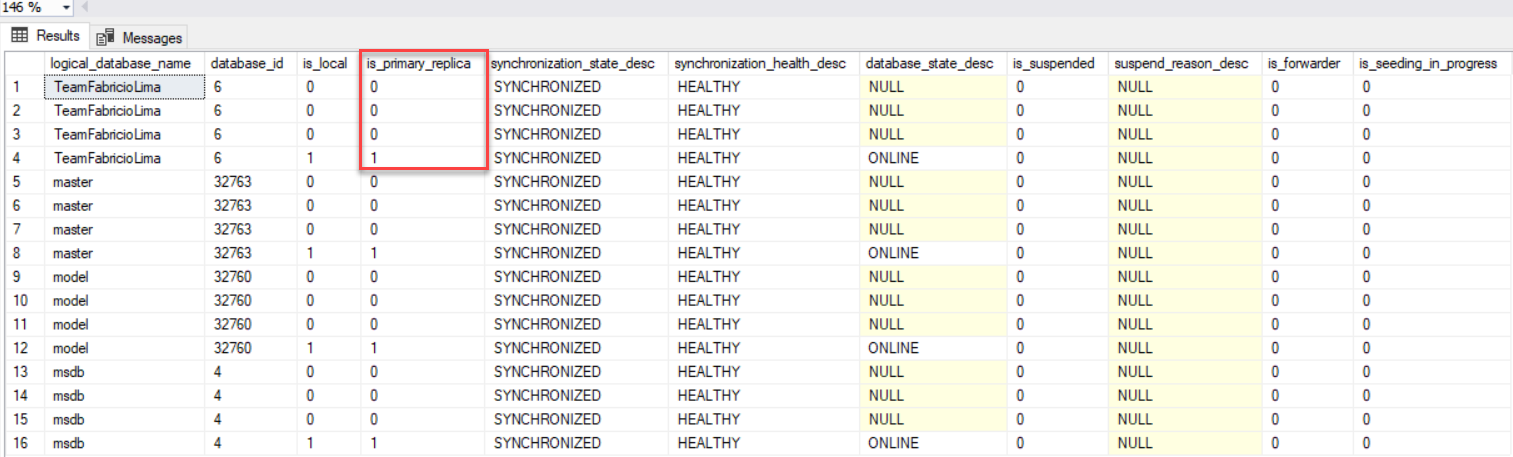Select the is_primary_replica column header
Viewport: 1513px width, 457px height.
click(x=423, y=63)
